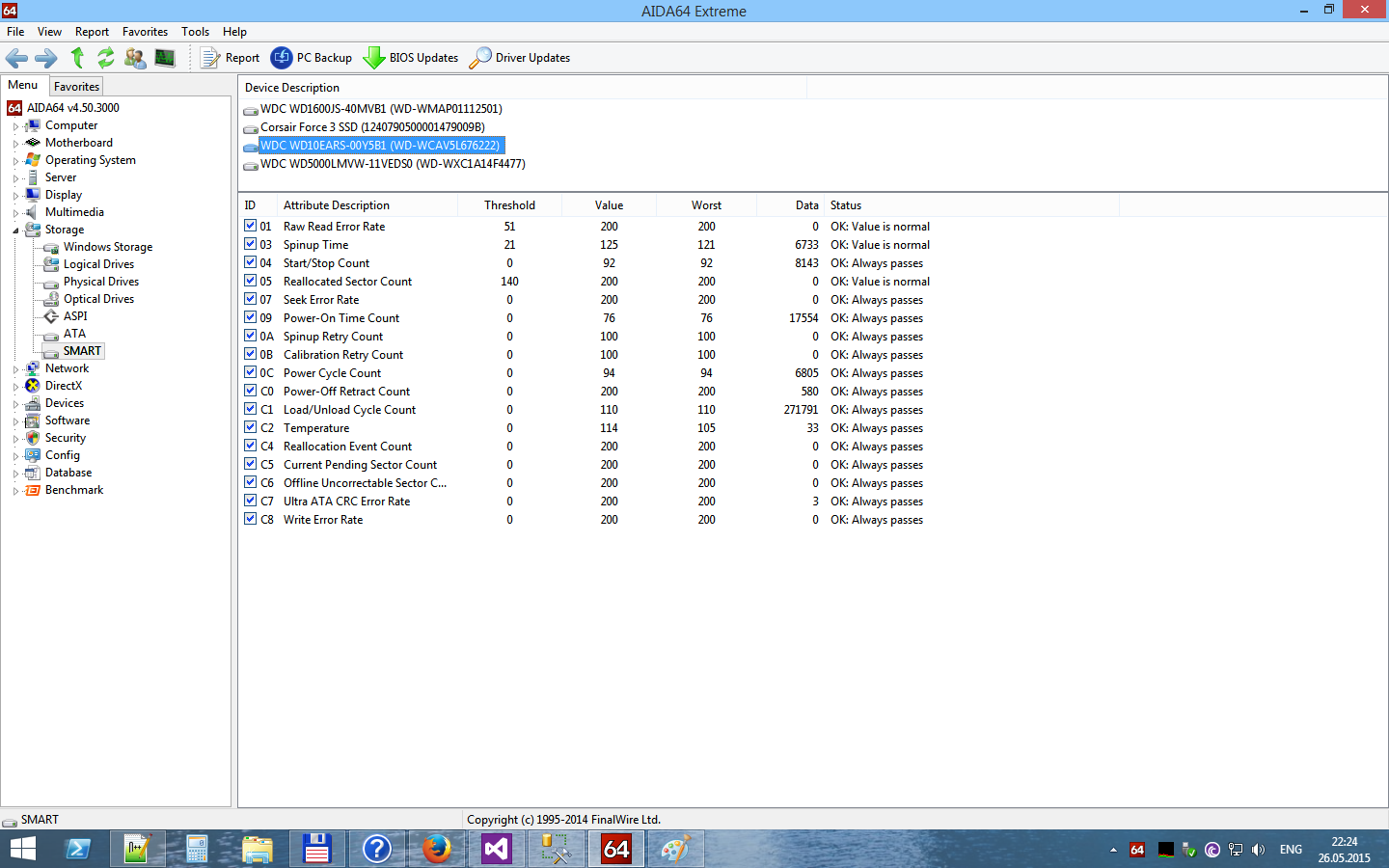Toggle the Write Error Rate checkbox
This screenshot has width=1389, height=868.
[x=250, y=519]
